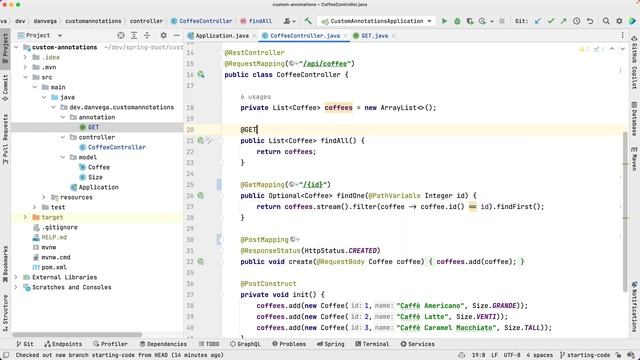
Task: Click gutter icon on line 16
Action: 201,74
